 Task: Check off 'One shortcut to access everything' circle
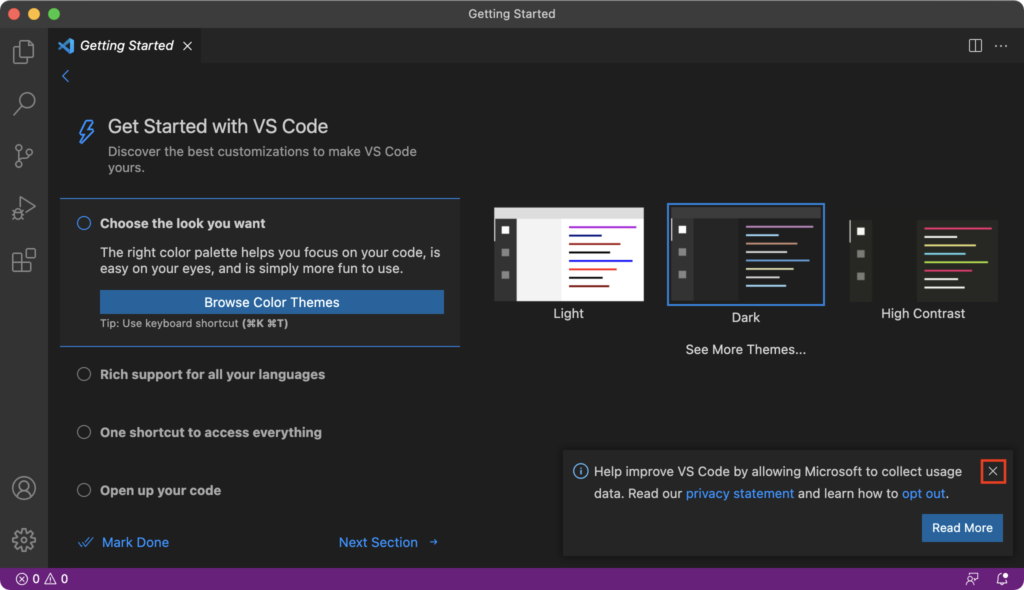coord(84,433)
